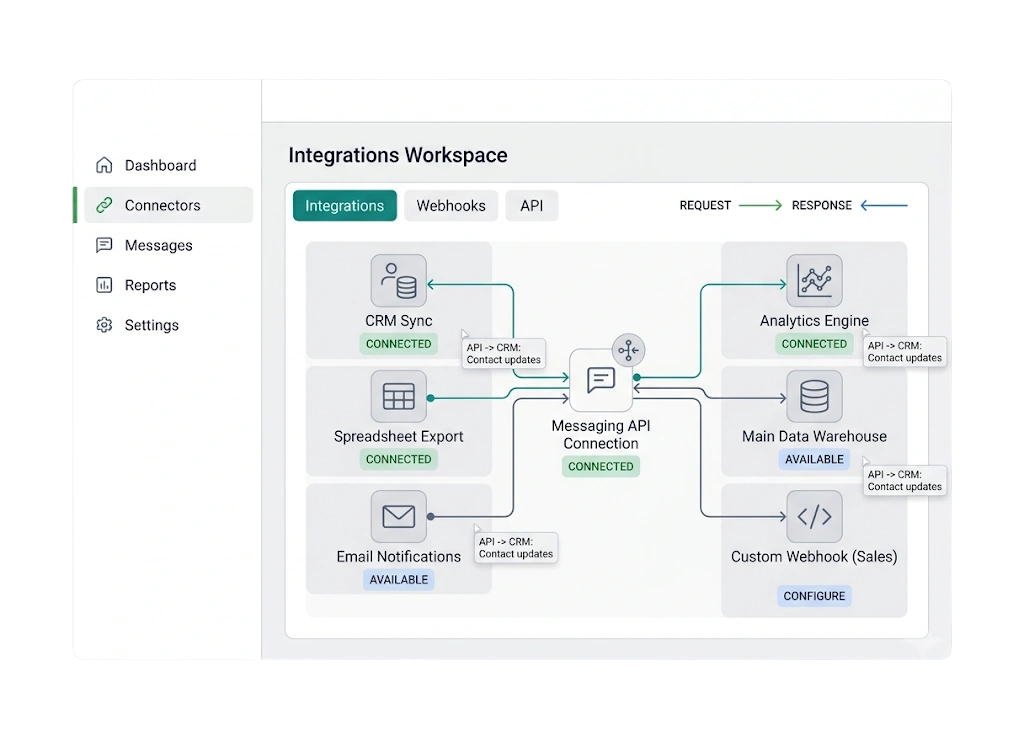Viewport: 1024px width, 741px height.
Task: Click the CONNECTED badge under Messaging API Connection
Action: tap(601, 467)
